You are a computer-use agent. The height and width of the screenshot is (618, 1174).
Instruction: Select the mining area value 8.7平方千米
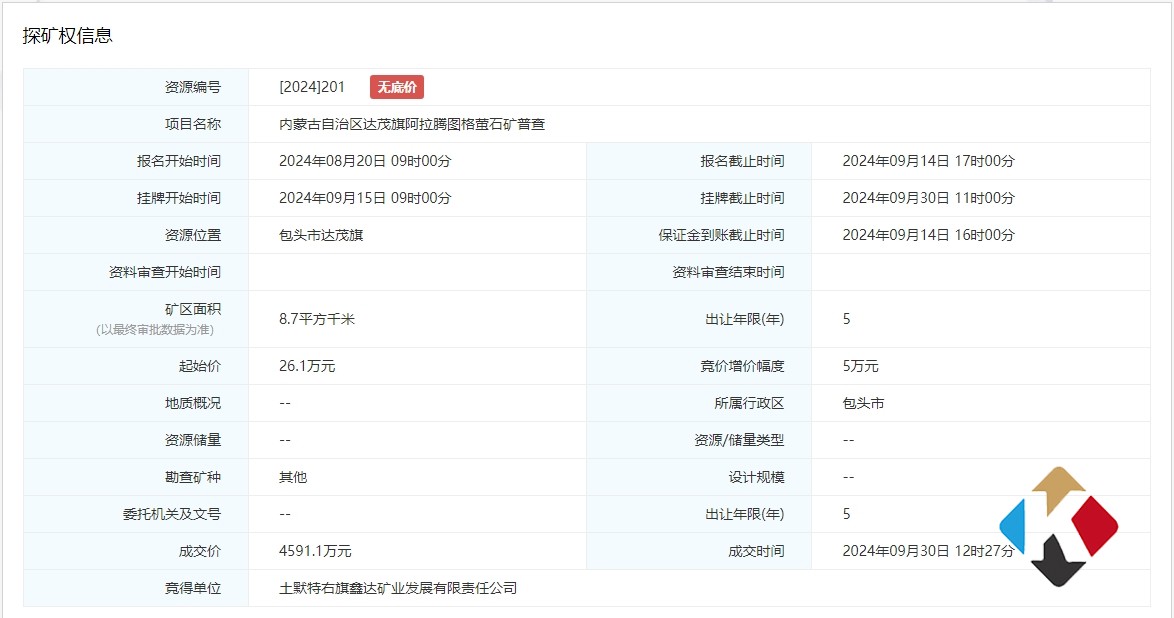pos(317,319)
